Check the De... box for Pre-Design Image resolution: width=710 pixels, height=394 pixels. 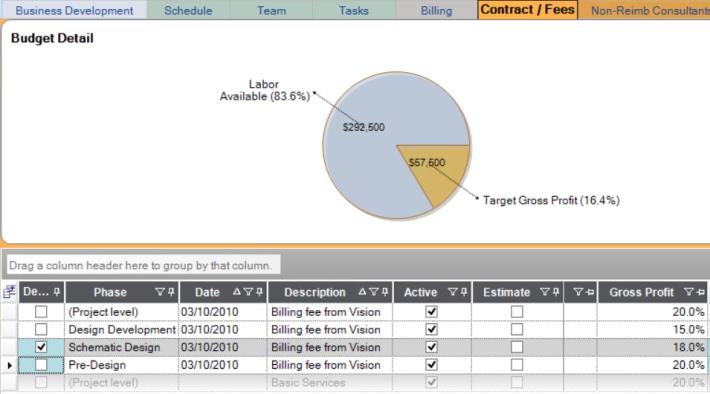(x=41, y=365)
